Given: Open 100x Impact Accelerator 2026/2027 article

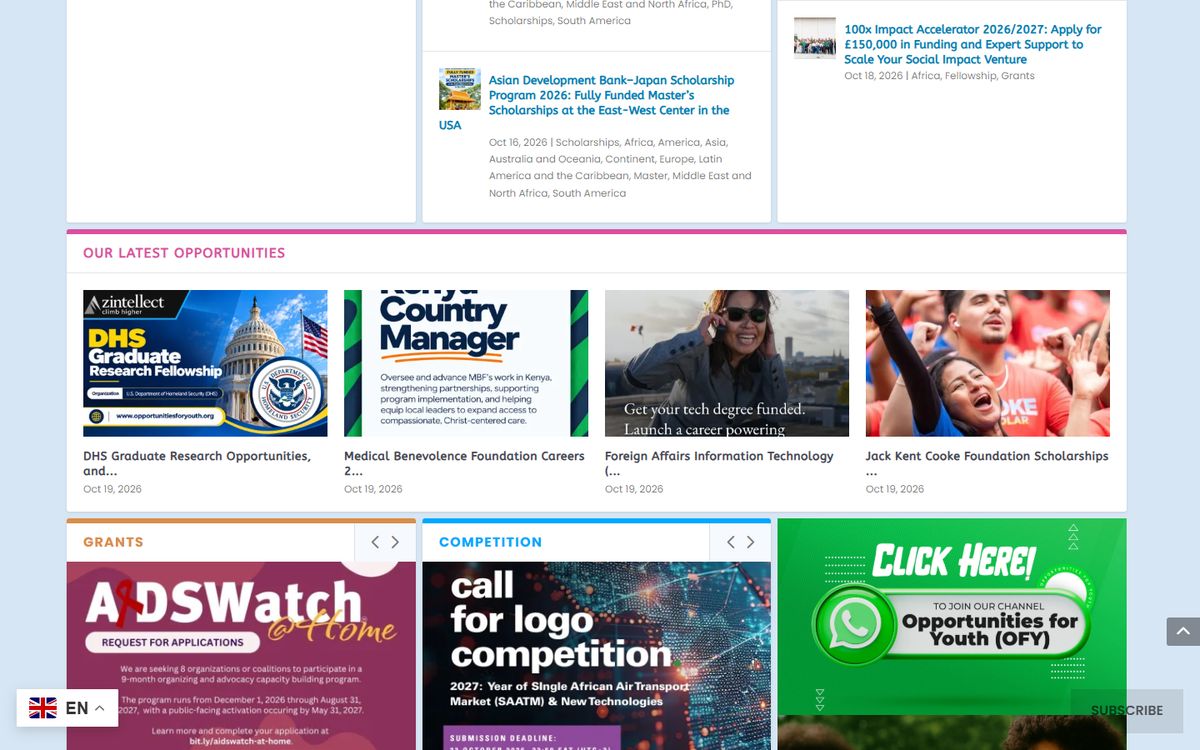Looking at the screenshot, I should pyautogui.click(x=972, y=44).
